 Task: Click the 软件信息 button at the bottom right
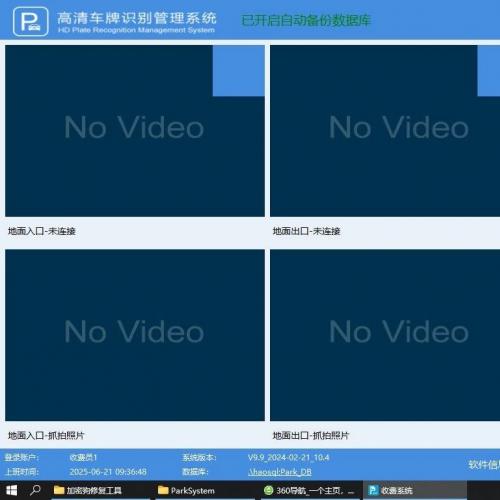point(484,464)
